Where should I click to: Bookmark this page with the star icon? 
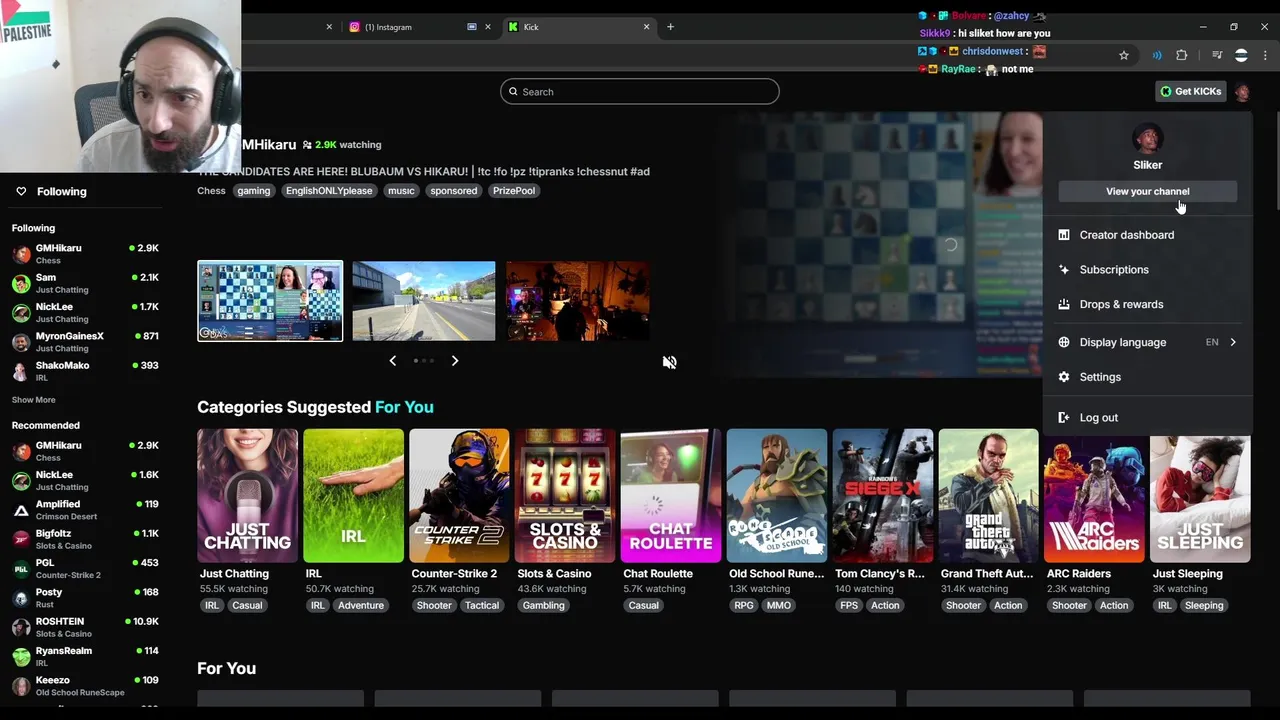coord(1124,55)
